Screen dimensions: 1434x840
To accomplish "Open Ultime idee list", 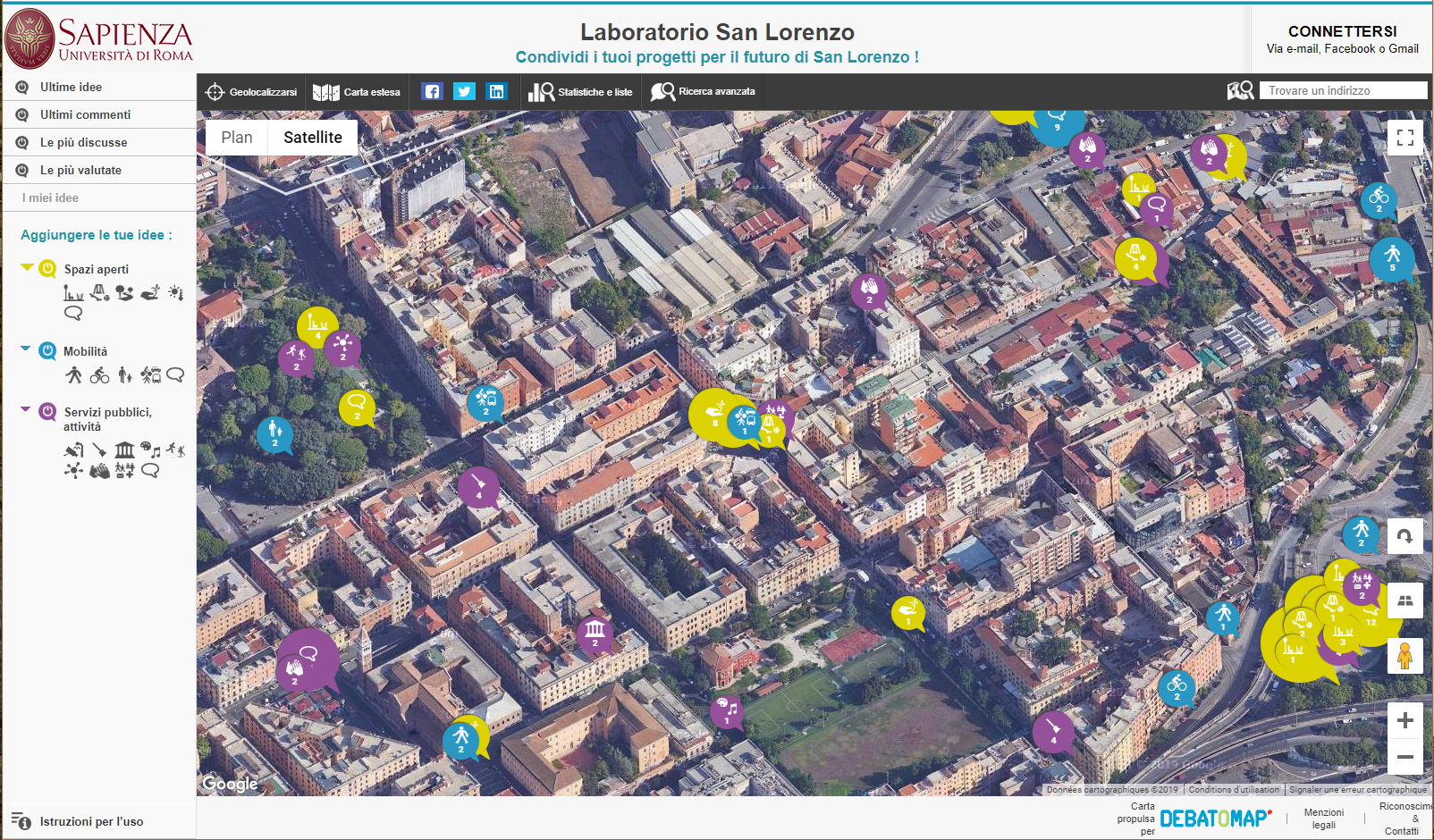I will 71,87.
